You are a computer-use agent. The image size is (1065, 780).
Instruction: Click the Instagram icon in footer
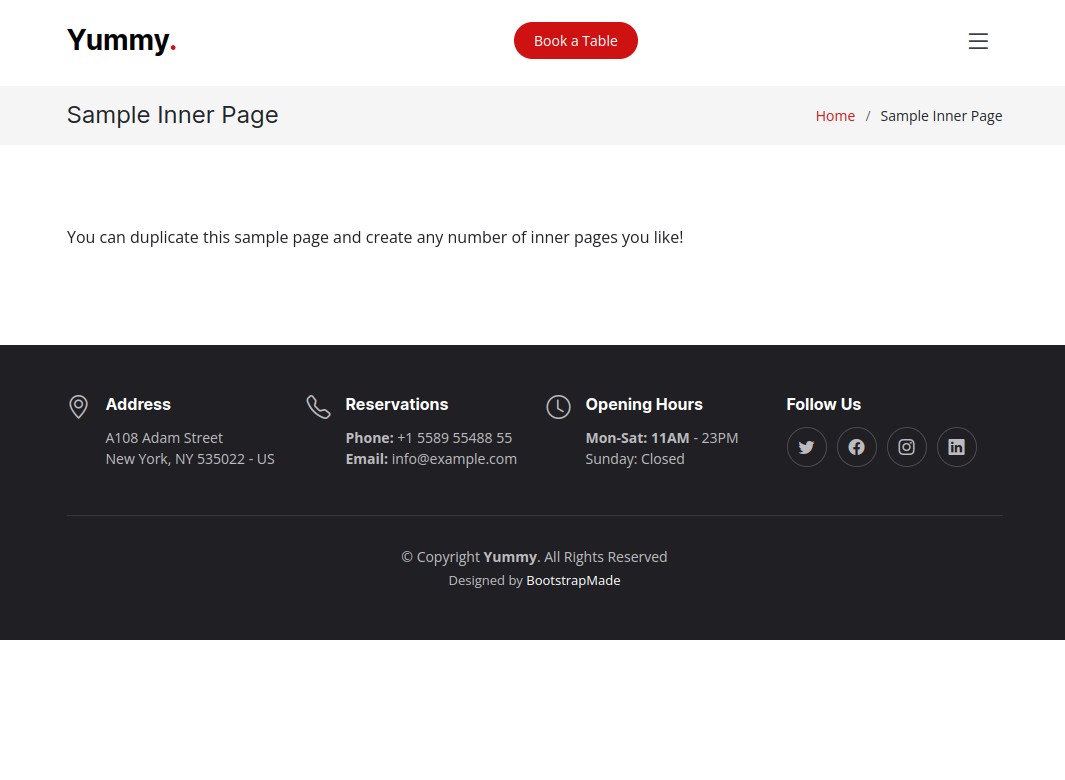tap(906, 447)
